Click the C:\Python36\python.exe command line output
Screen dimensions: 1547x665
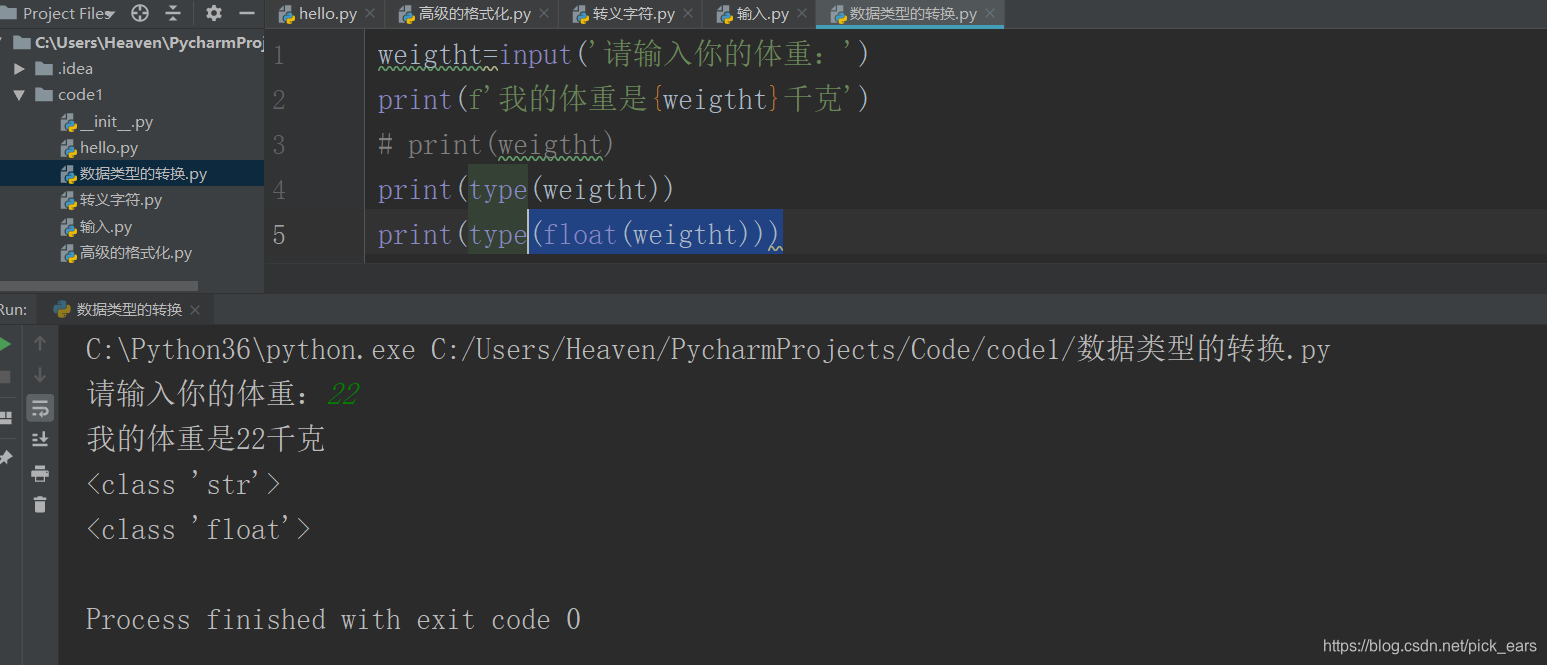[708, 349]
